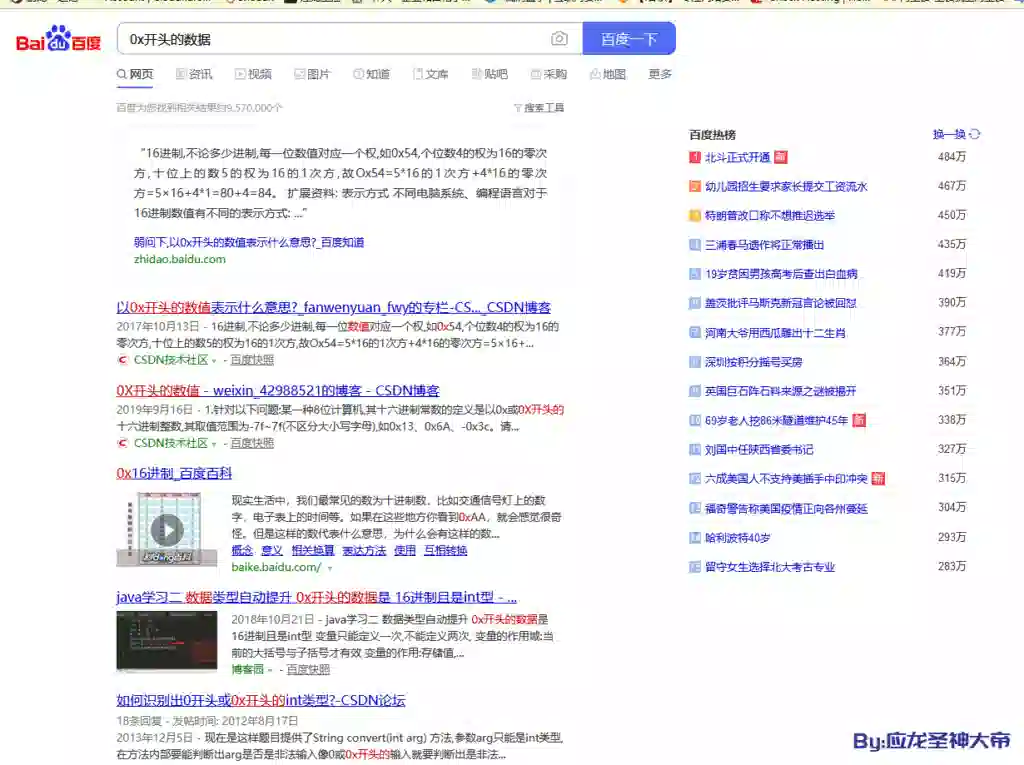Screen dimensions: 1024x765
Task: Open hot topic 河南大爷用西瓜雕出十二生肖
Action: pyautogui.click(x=775, y=333)
